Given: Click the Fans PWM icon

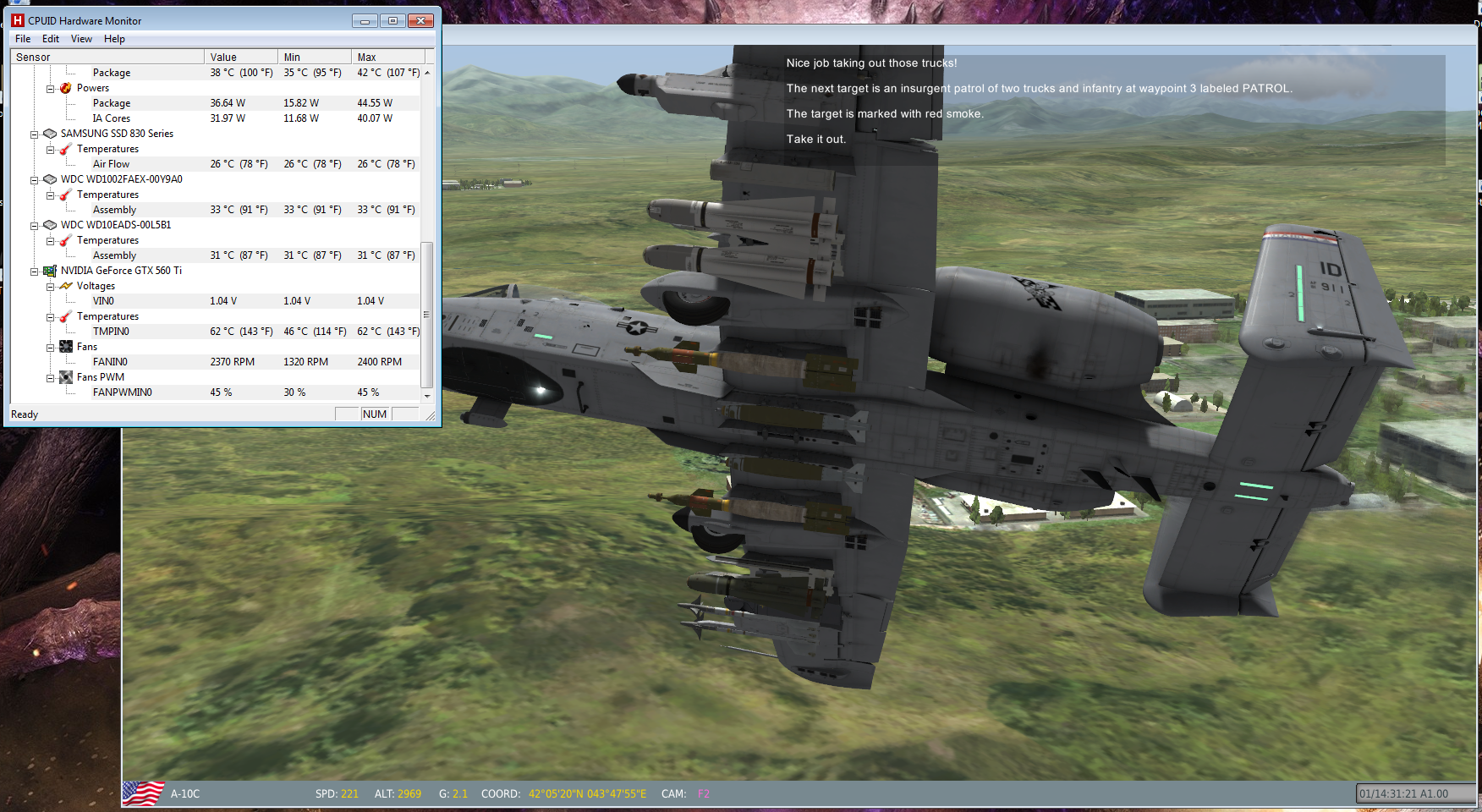Looking at the screenshot, I should [x=66, y=377].
